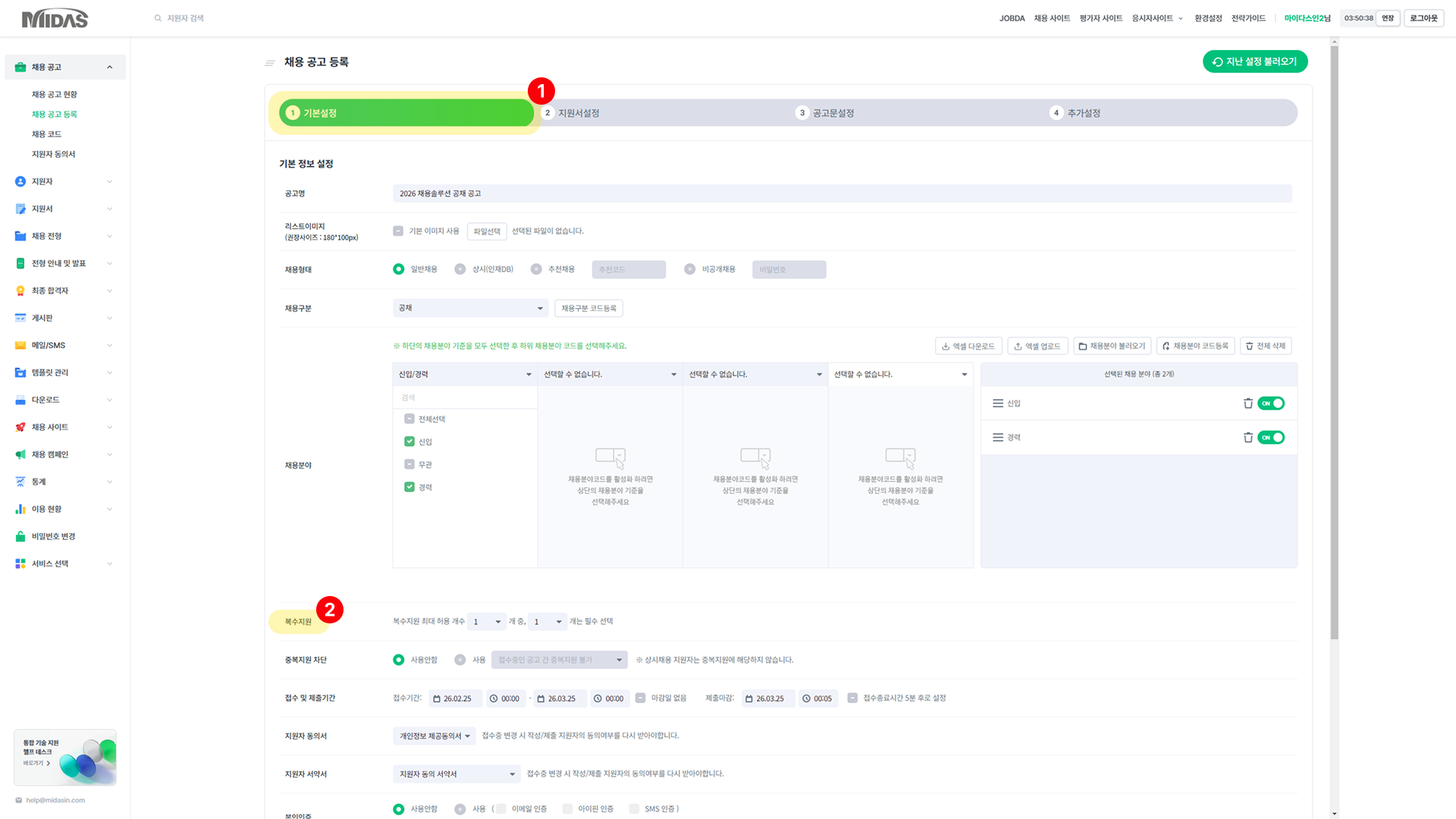Viewport: 1456px width, 819px height.
Task: Click the MIDAS logo
Action: pos(55,18)
